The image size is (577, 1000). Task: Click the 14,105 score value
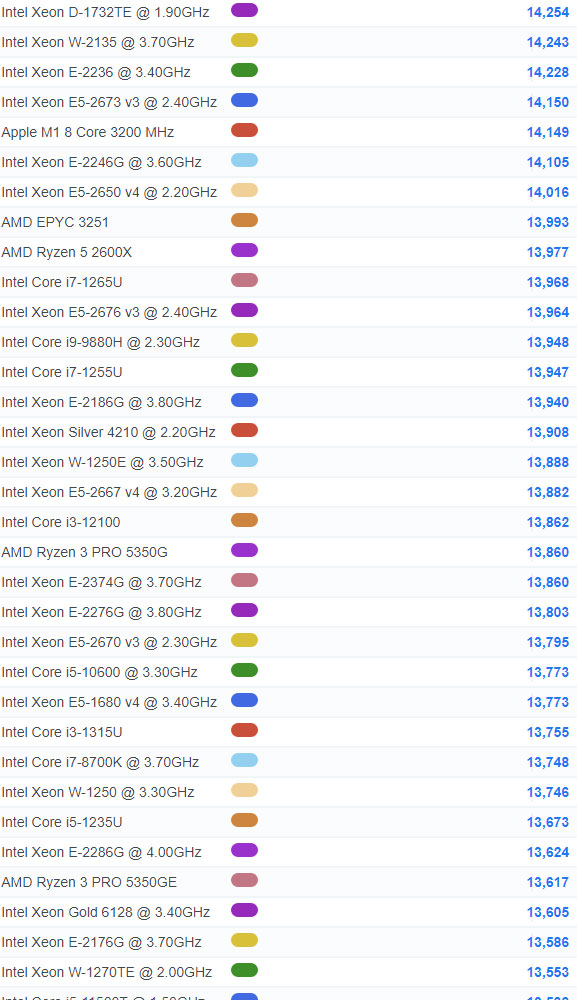pyautogui.click(x=548, y=162)
